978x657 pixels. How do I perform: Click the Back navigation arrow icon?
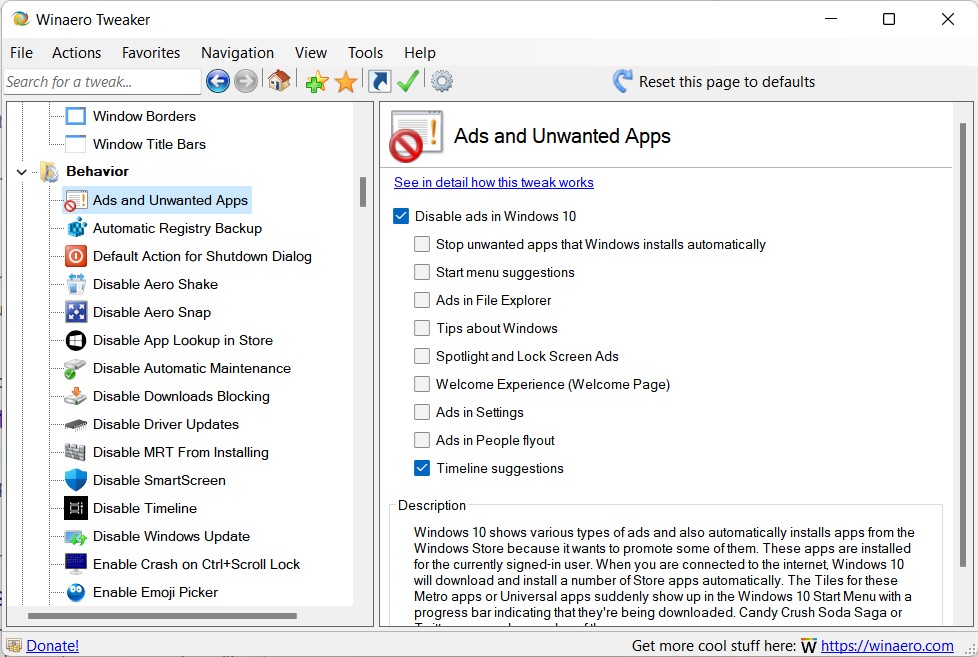click(x=218, y=82)
